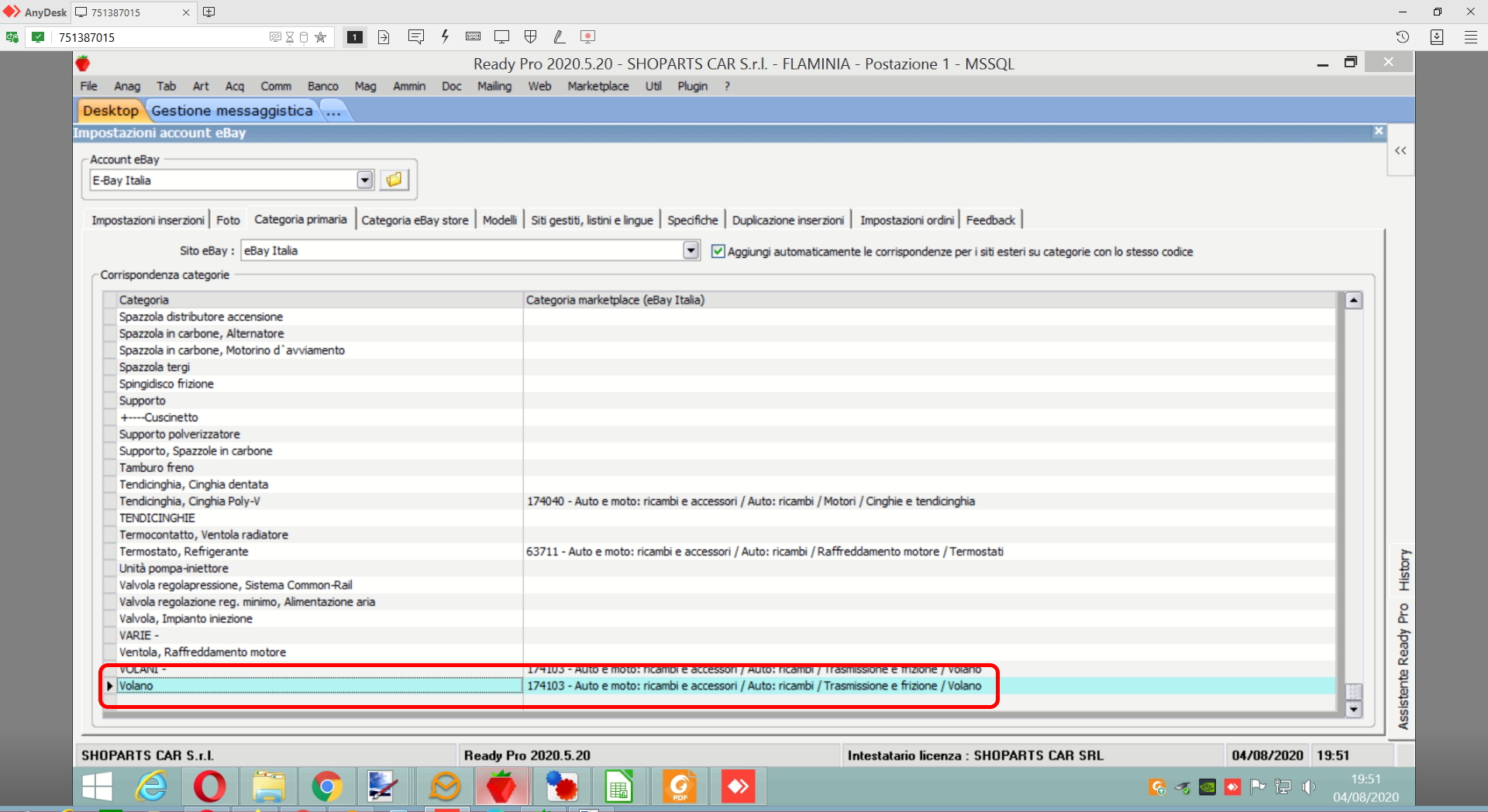Open the Specifiche tab
The height and width of the screenshot is (812, 1488).
pyautogui.click(x=693, y=220)
